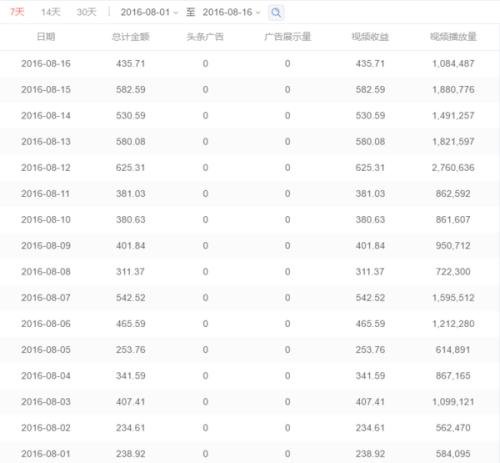Select the 30天 range tab
Viewport: 500px width, 463px height.
point(86,12)
